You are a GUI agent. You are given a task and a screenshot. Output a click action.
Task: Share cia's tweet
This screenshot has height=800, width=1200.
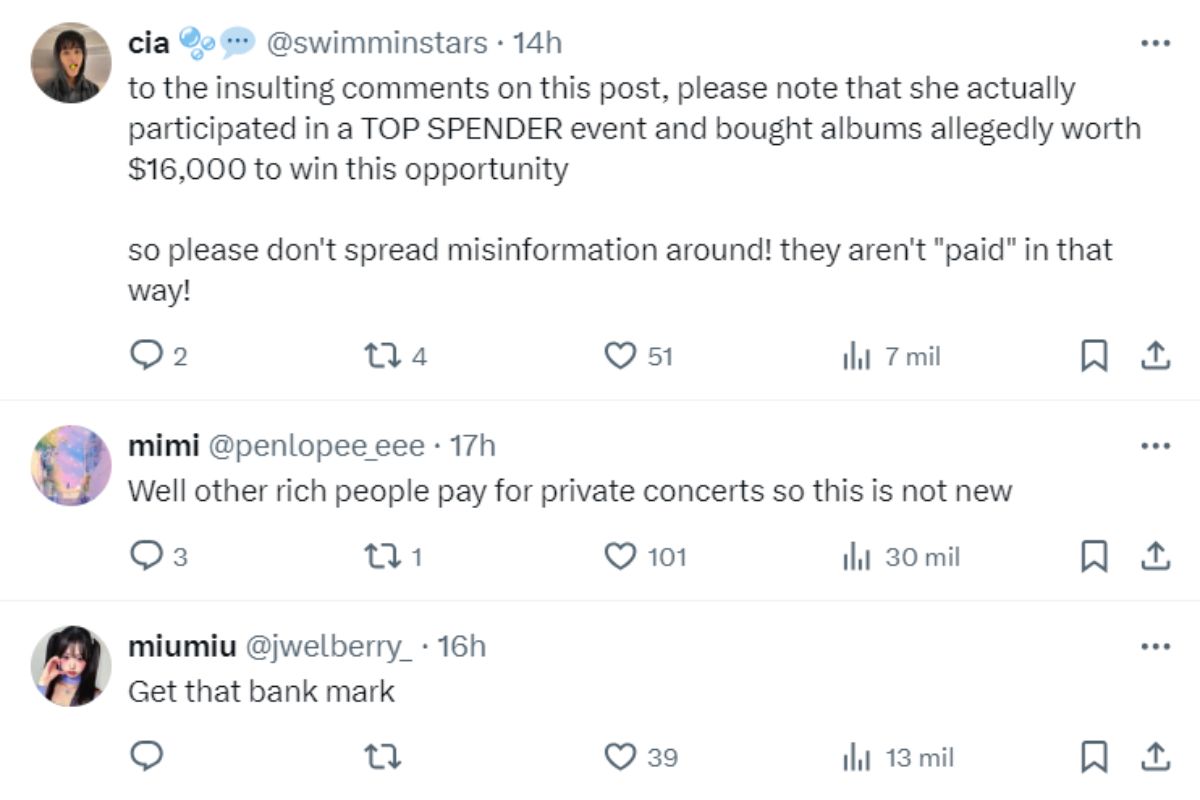[x=1155, y=356]
